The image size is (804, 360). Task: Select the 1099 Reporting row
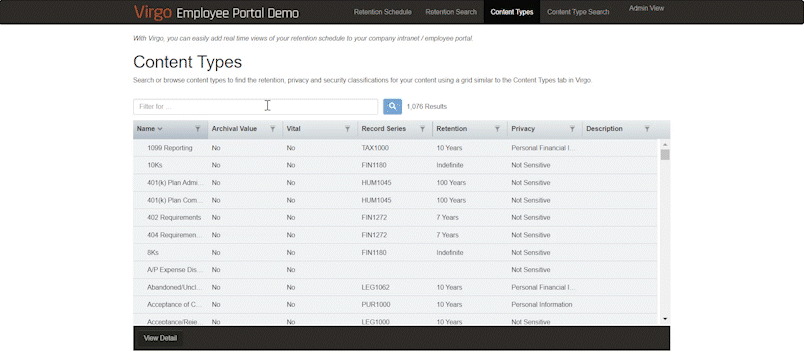[x=395, y=148]
